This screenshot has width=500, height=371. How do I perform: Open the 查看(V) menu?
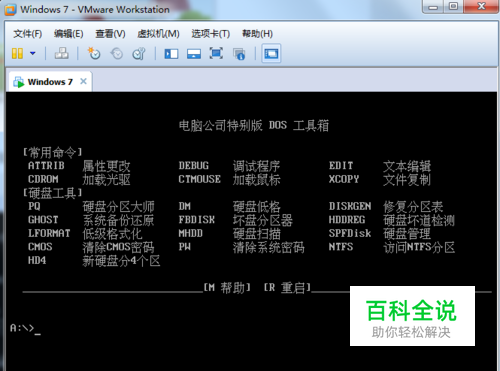[110, 34]
